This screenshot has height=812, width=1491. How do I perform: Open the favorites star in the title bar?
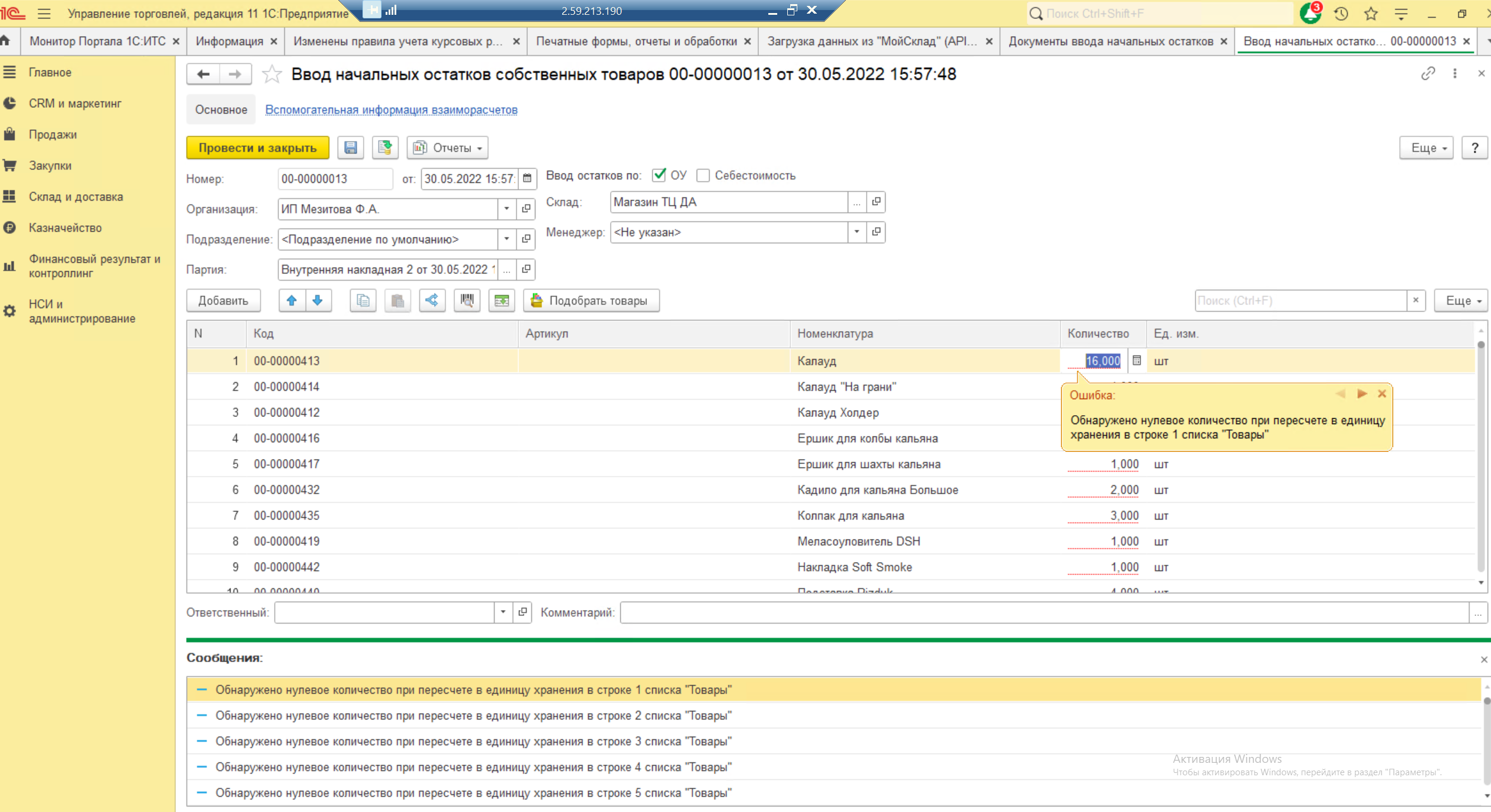coord(1371,13)
